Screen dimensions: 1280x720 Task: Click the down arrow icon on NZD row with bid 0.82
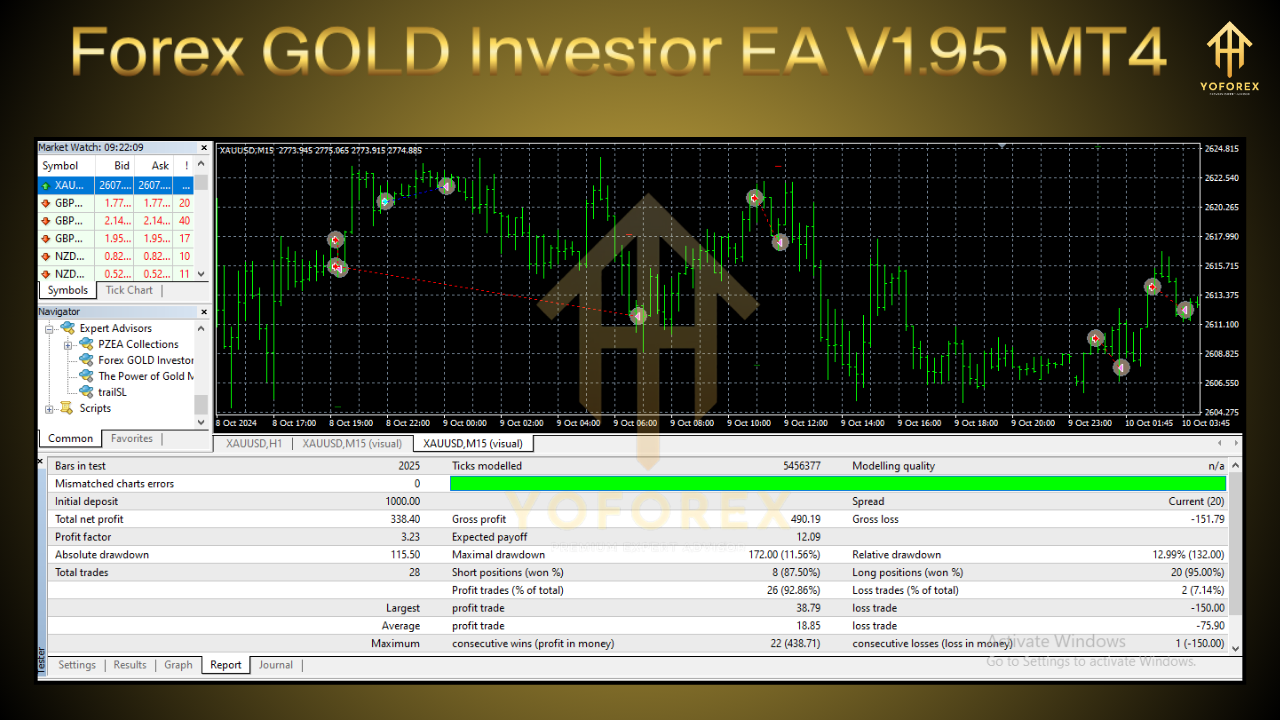45,257
